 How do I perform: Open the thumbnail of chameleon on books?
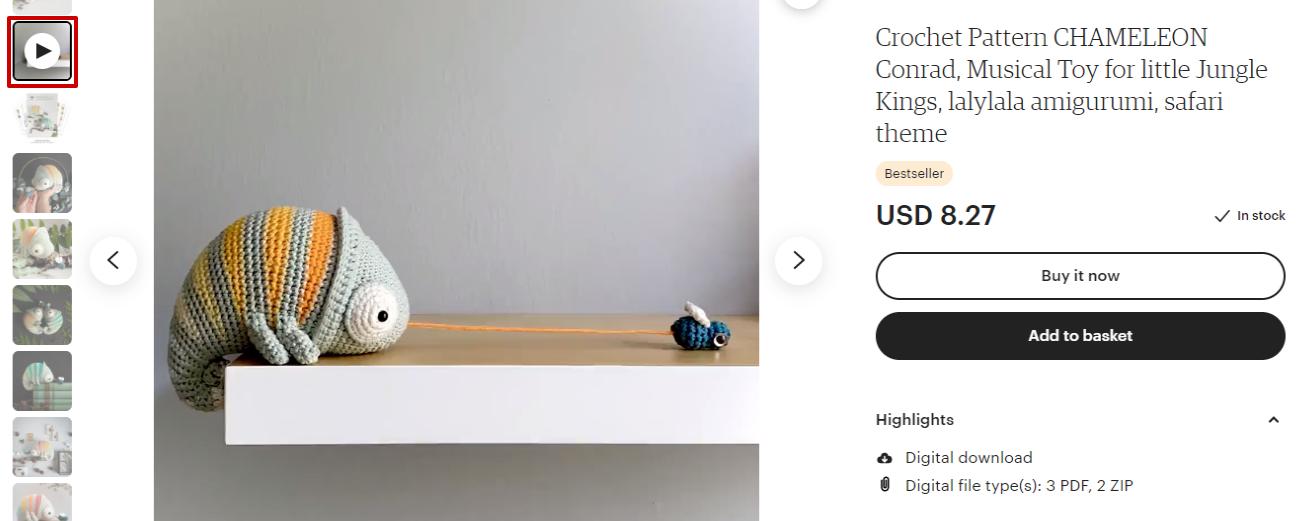pyautogui.click(x=42, y=381)
